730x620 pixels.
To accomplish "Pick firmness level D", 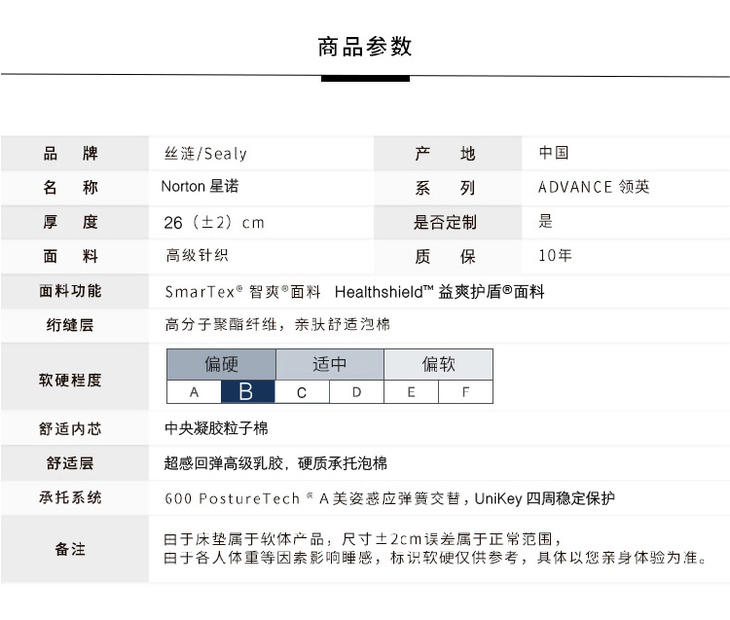I will coord(356,392).
